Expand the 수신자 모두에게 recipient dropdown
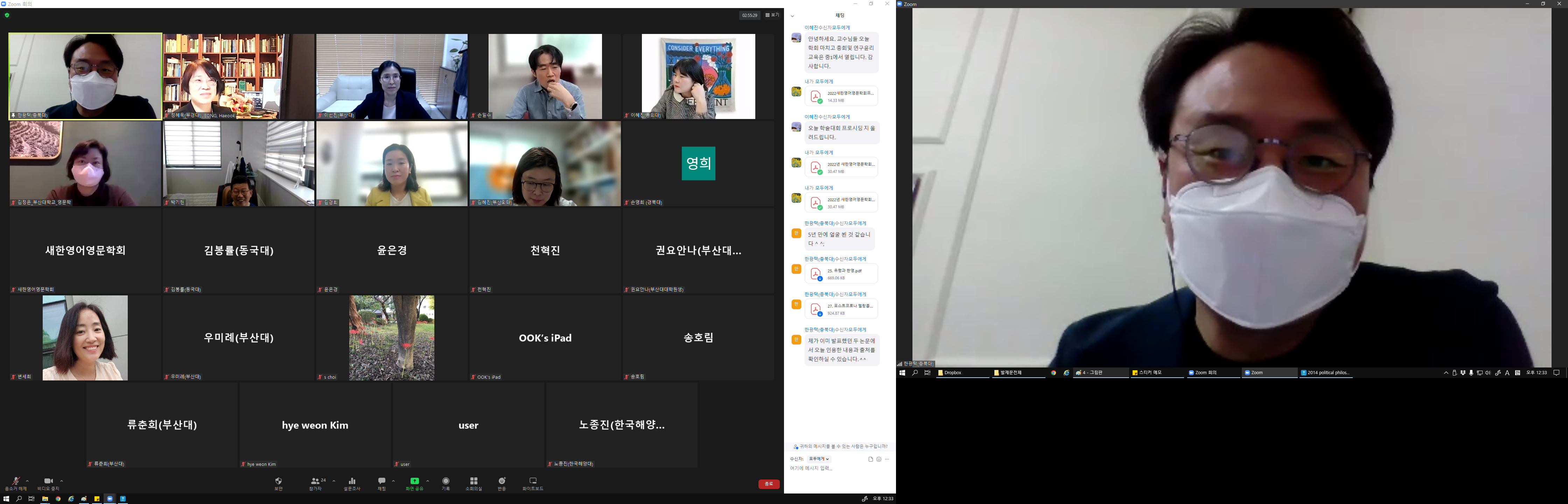The image size is (1568, 504). click(819, 459)
